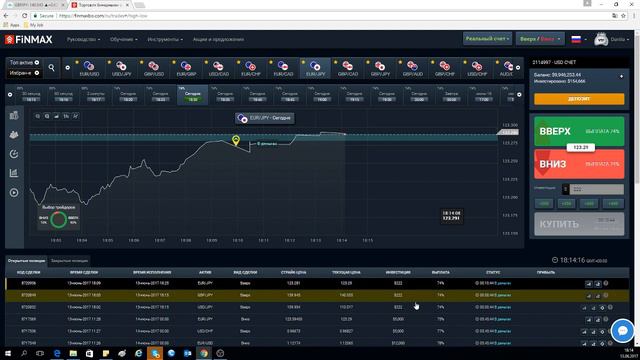Screen dimensions: 640x360
Task: Select the GBP/USD asset icon
Action: click(x=153, y=66)
